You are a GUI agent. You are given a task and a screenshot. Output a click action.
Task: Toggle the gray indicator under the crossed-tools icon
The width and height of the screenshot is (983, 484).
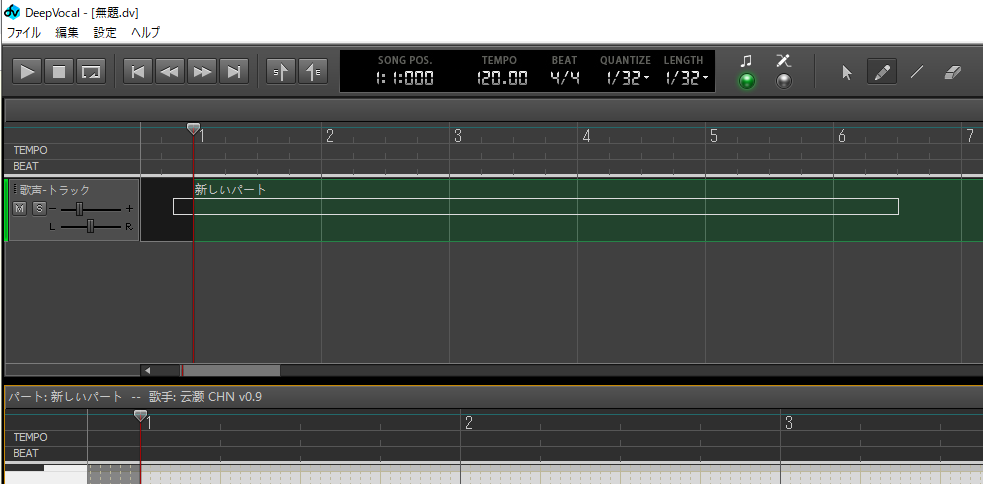[x=784, y=81]
